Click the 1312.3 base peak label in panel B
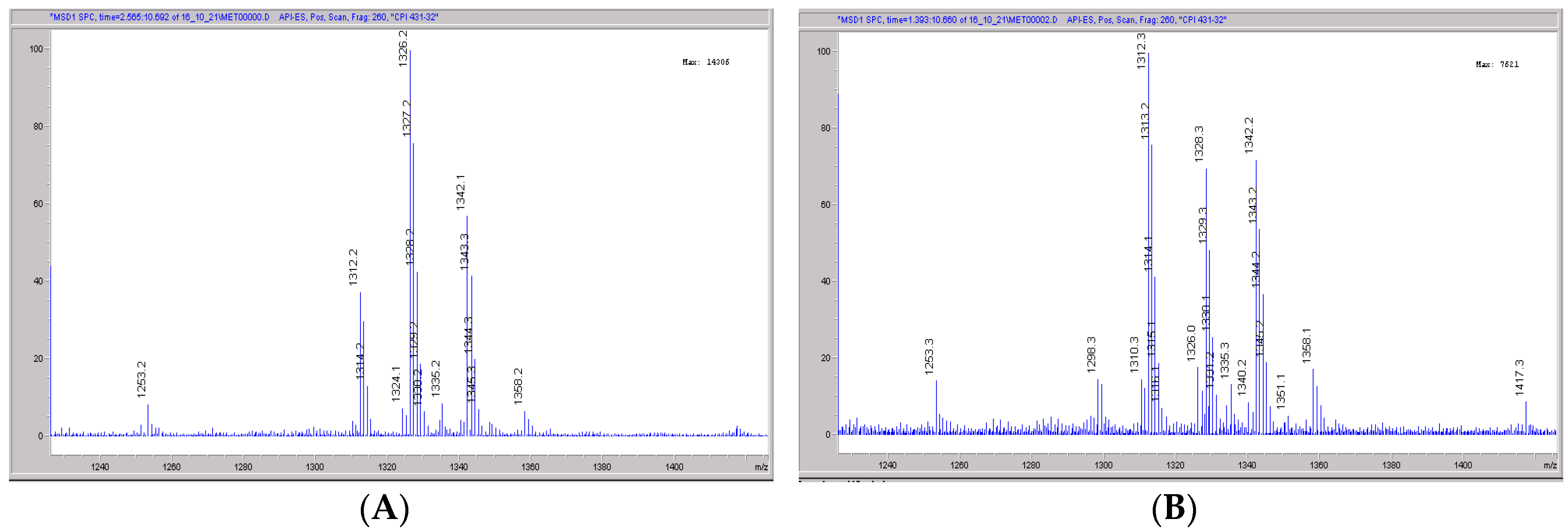 tap(1141, 51)
